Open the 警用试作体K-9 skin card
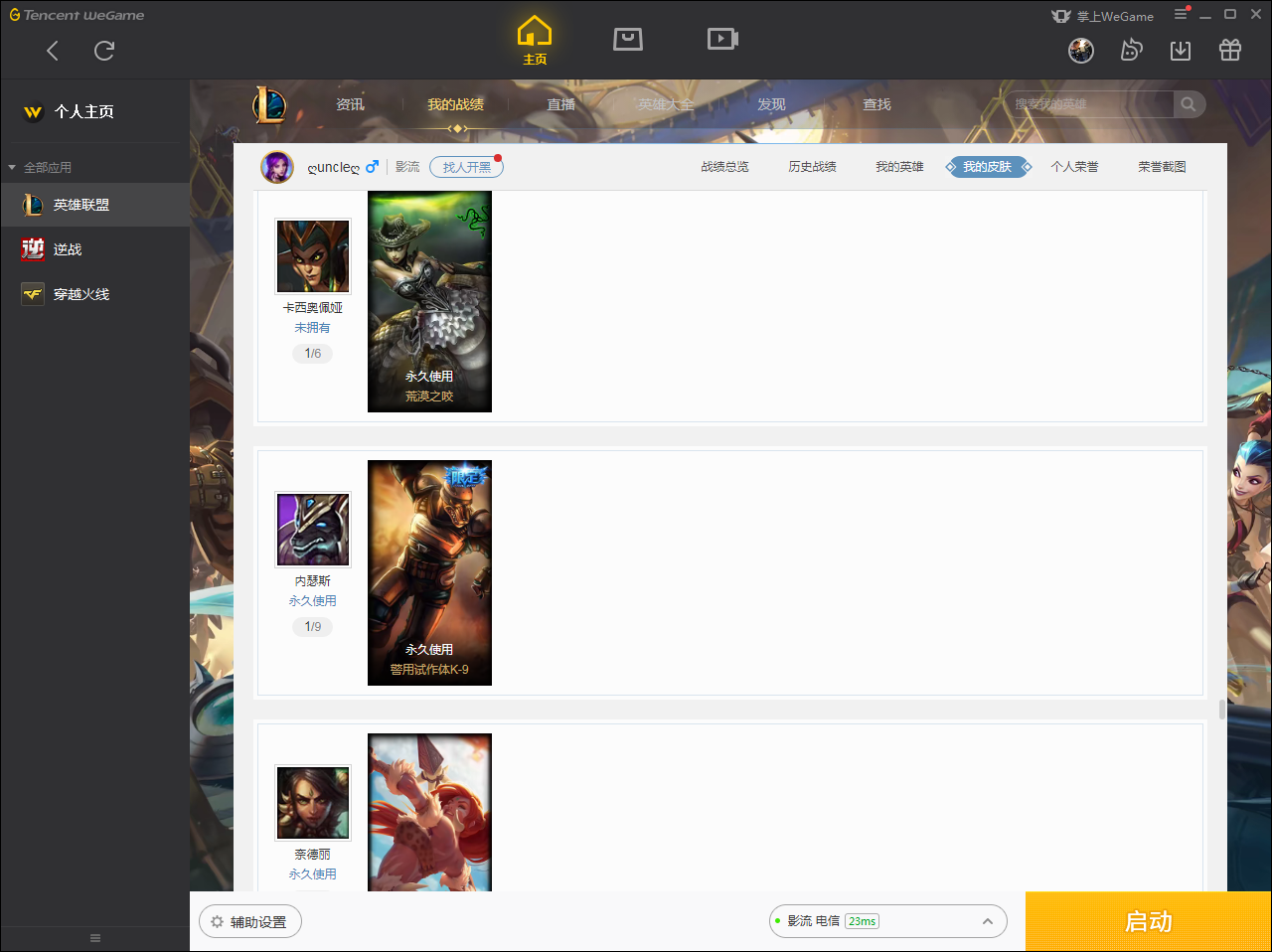Viewport: 1272px width, 952px height. (x=429, y=572)
